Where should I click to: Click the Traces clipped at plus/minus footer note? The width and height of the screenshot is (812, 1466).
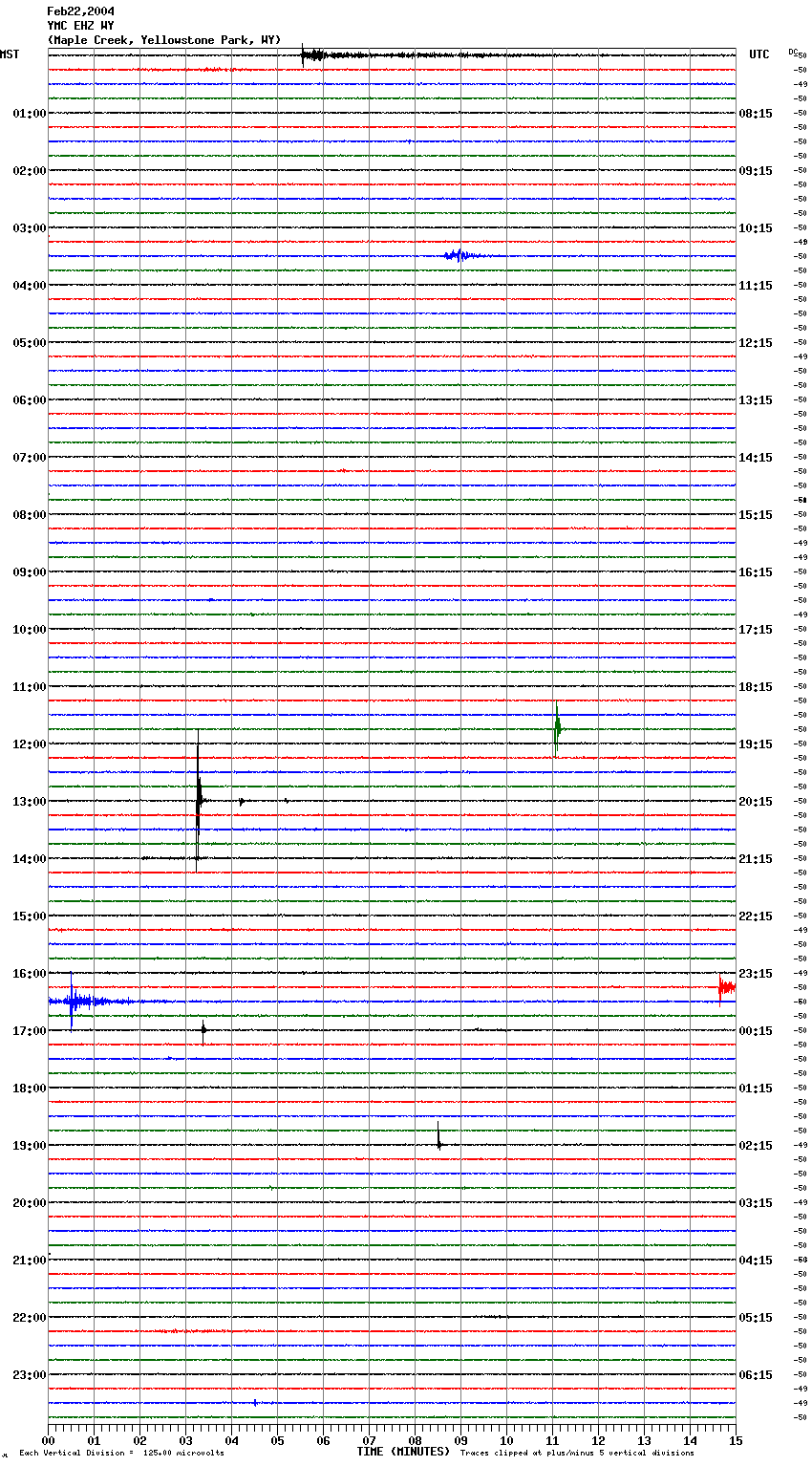coord(577,1454)
